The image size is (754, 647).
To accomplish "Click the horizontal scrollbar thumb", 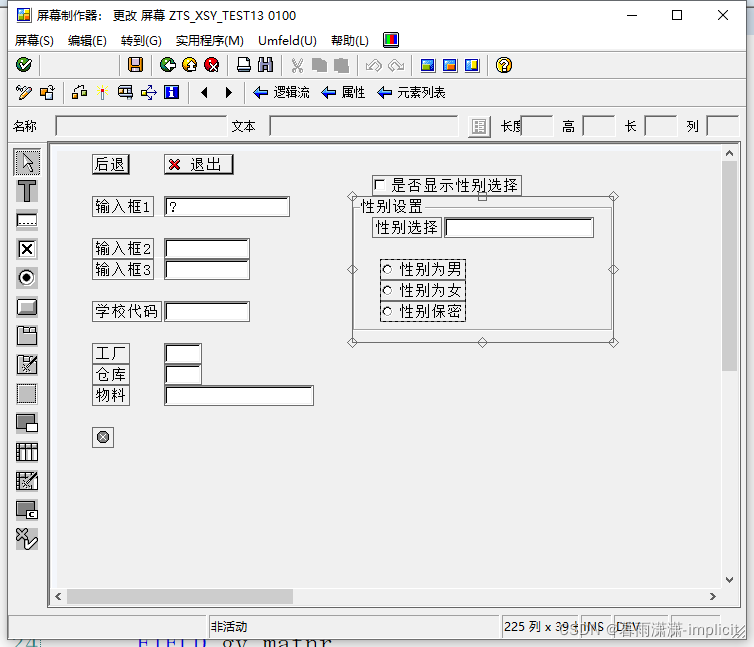I will pos(180,596).
